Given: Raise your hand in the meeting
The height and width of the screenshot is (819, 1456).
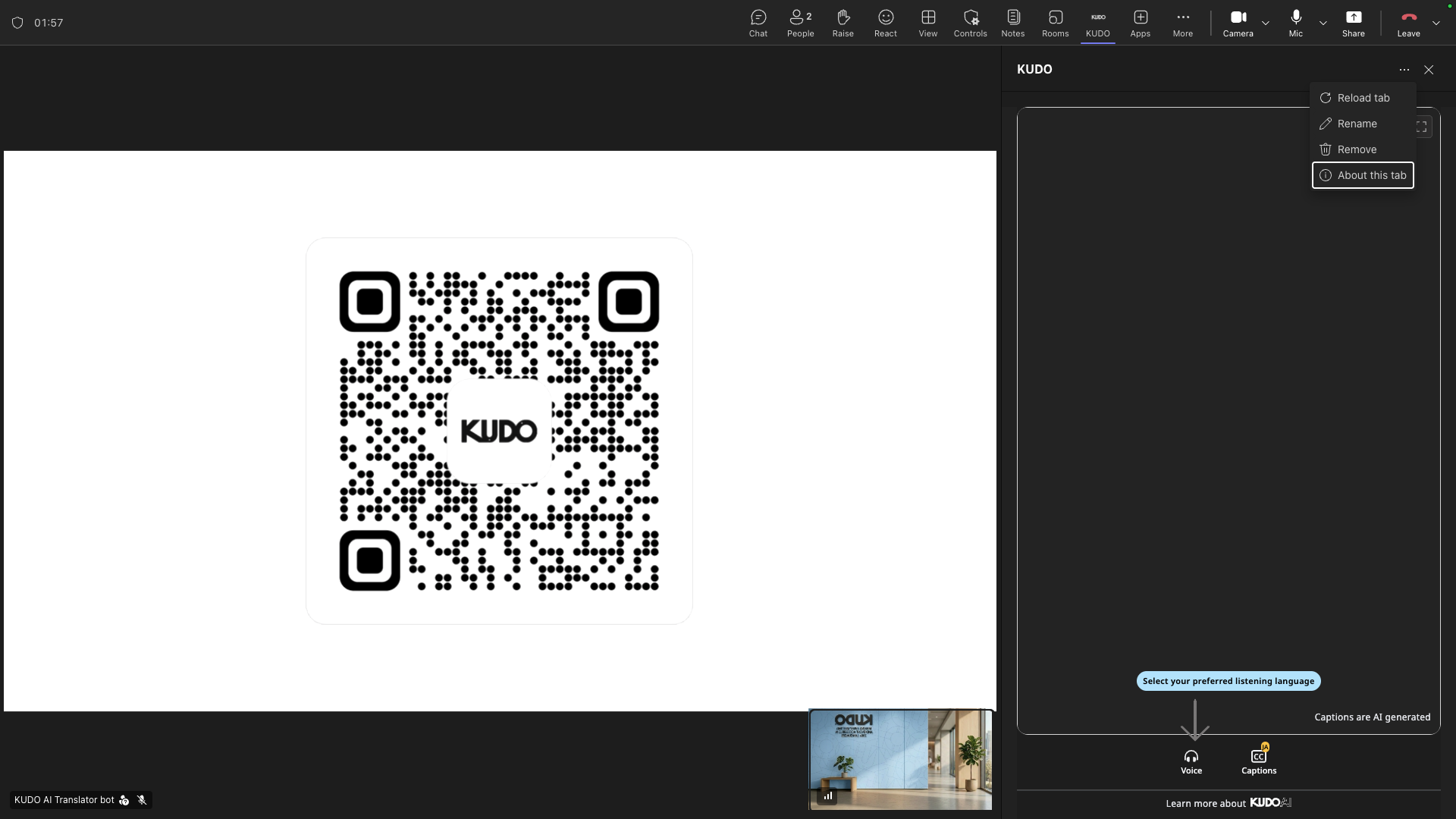Looking at the screenshot, I should (x=843, y=23).
